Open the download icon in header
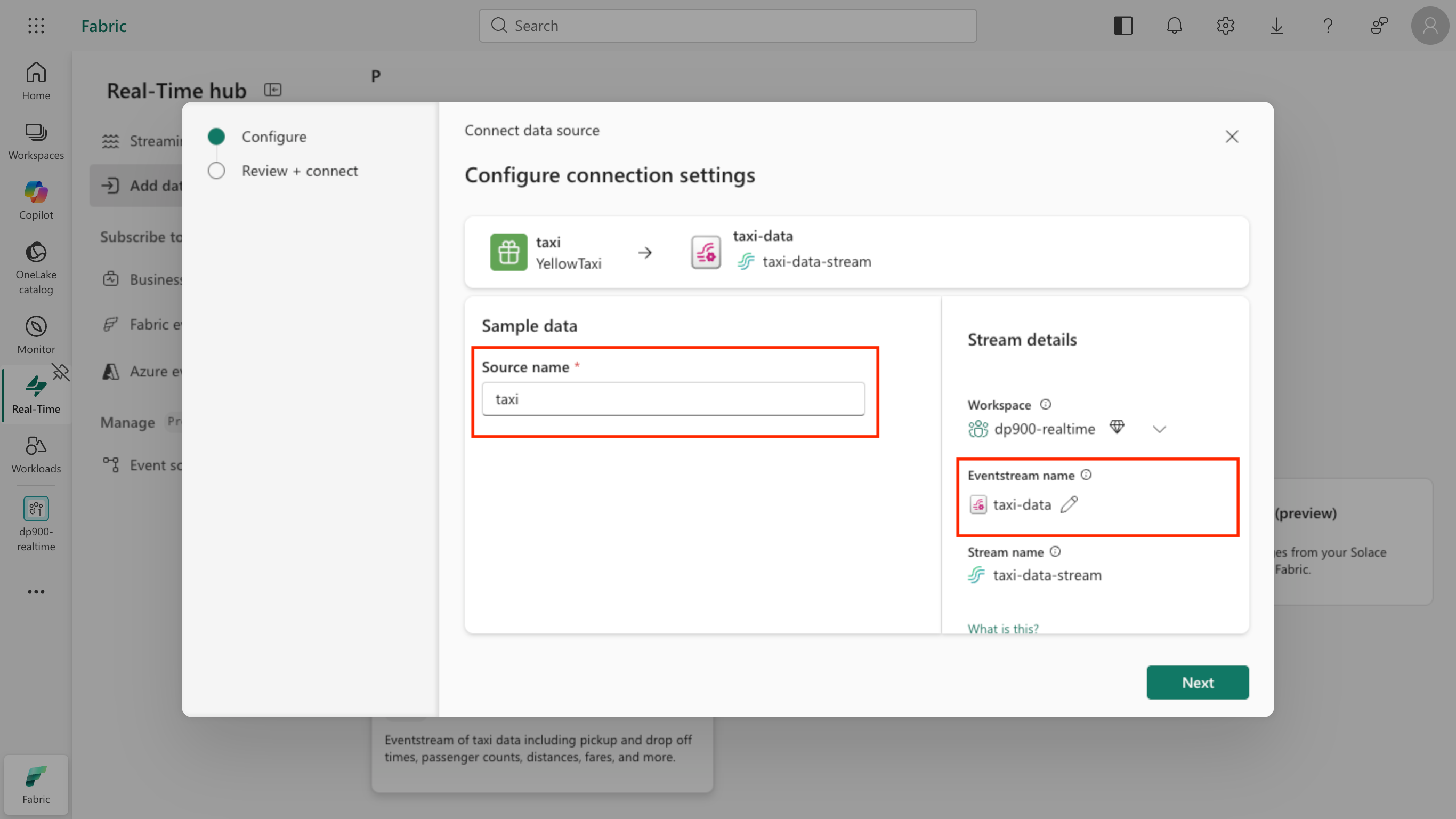The width and height of the screenshot is (1456, 819). click(x=1277, y=26)
